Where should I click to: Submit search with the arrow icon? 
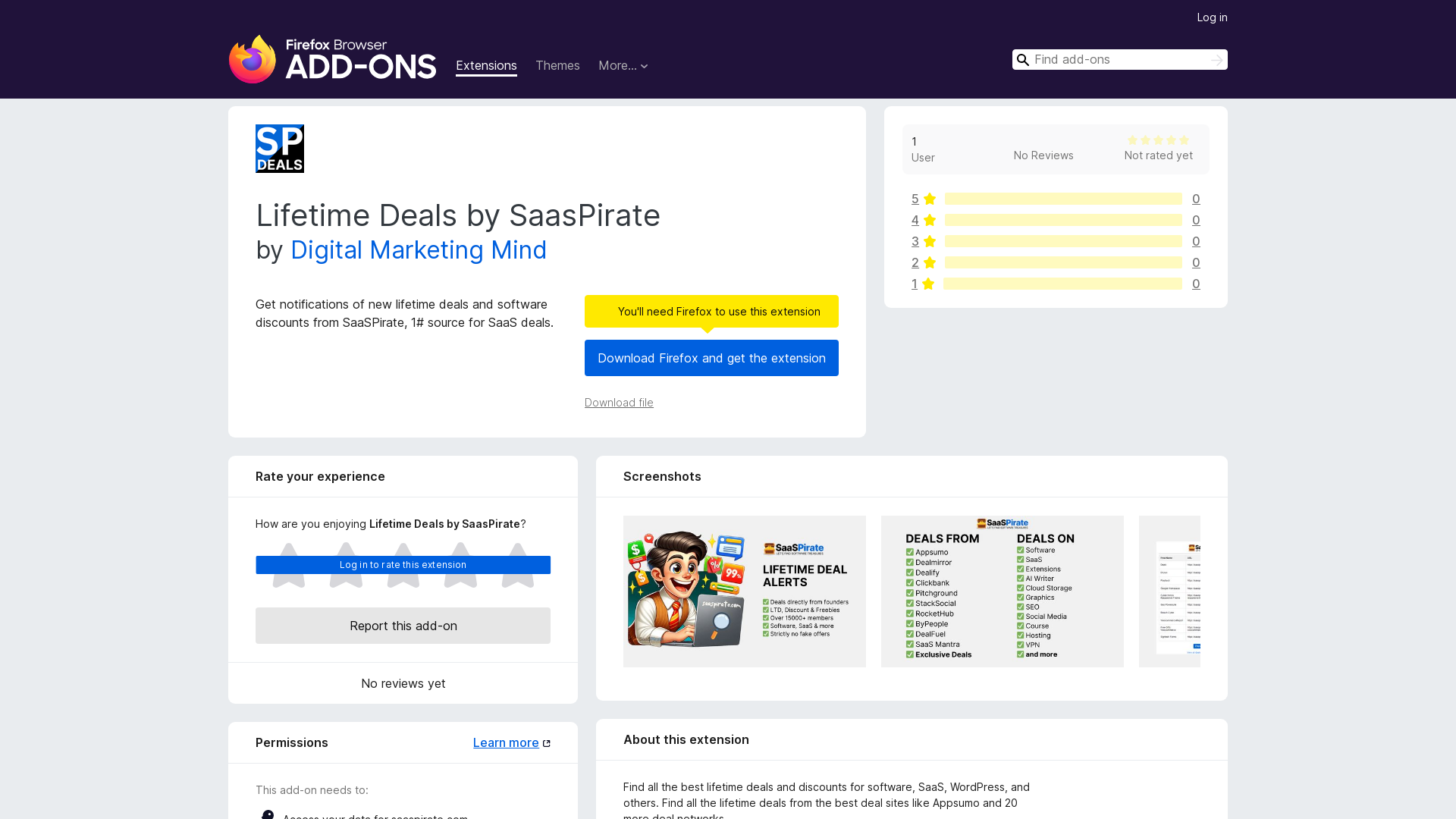click(1216, 60)
